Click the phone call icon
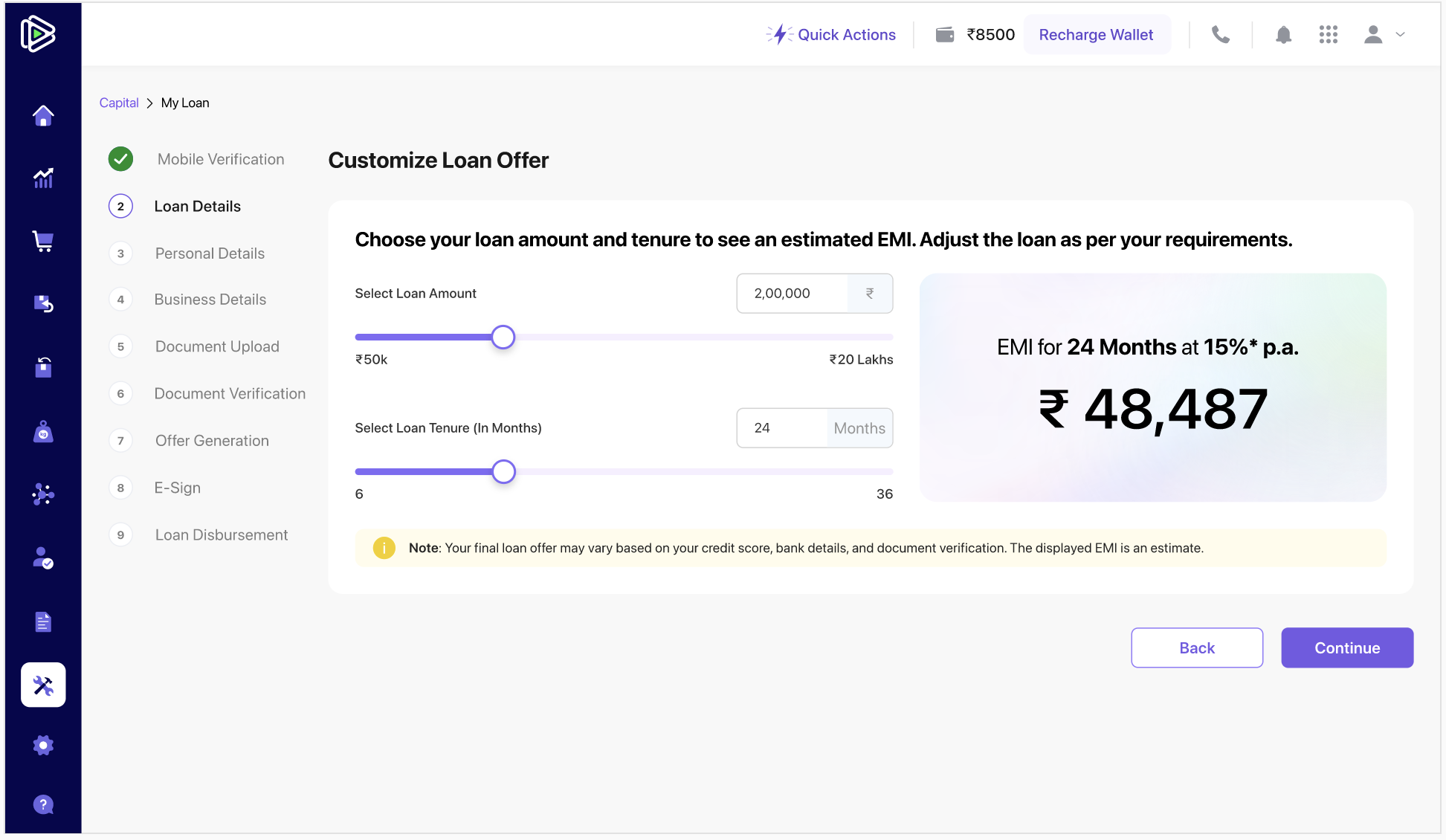 pyautogui.click(x=1220, y=35)
